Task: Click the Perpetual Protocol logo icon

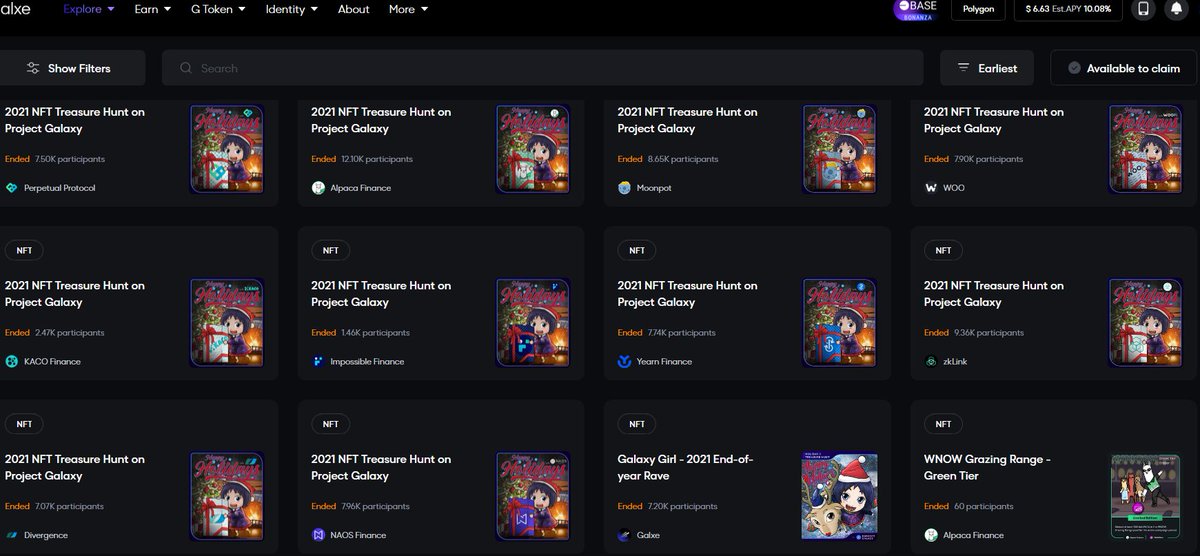Action: pyautogui.click(x=12, y=188)
